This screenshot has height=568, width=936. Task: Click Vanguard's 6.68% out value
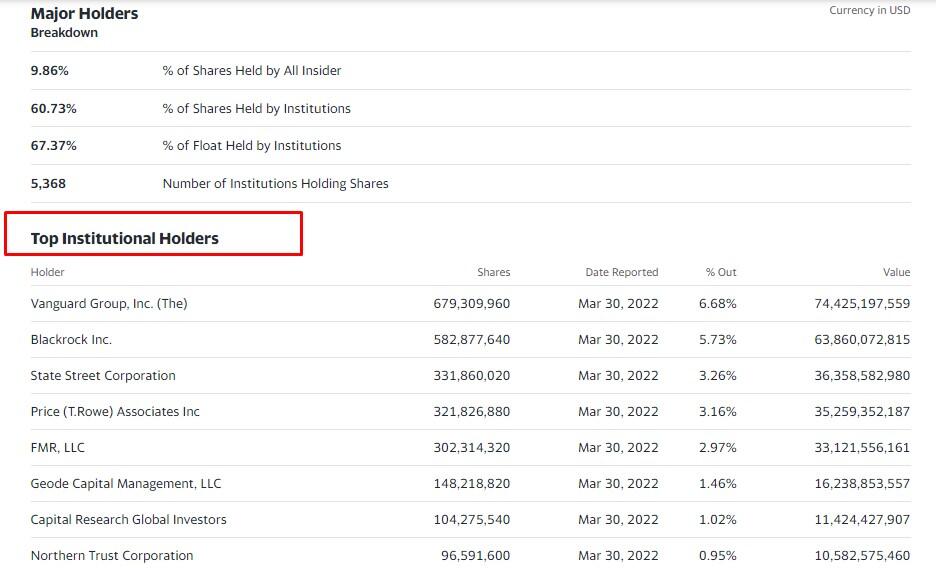[x=718, y=304]
